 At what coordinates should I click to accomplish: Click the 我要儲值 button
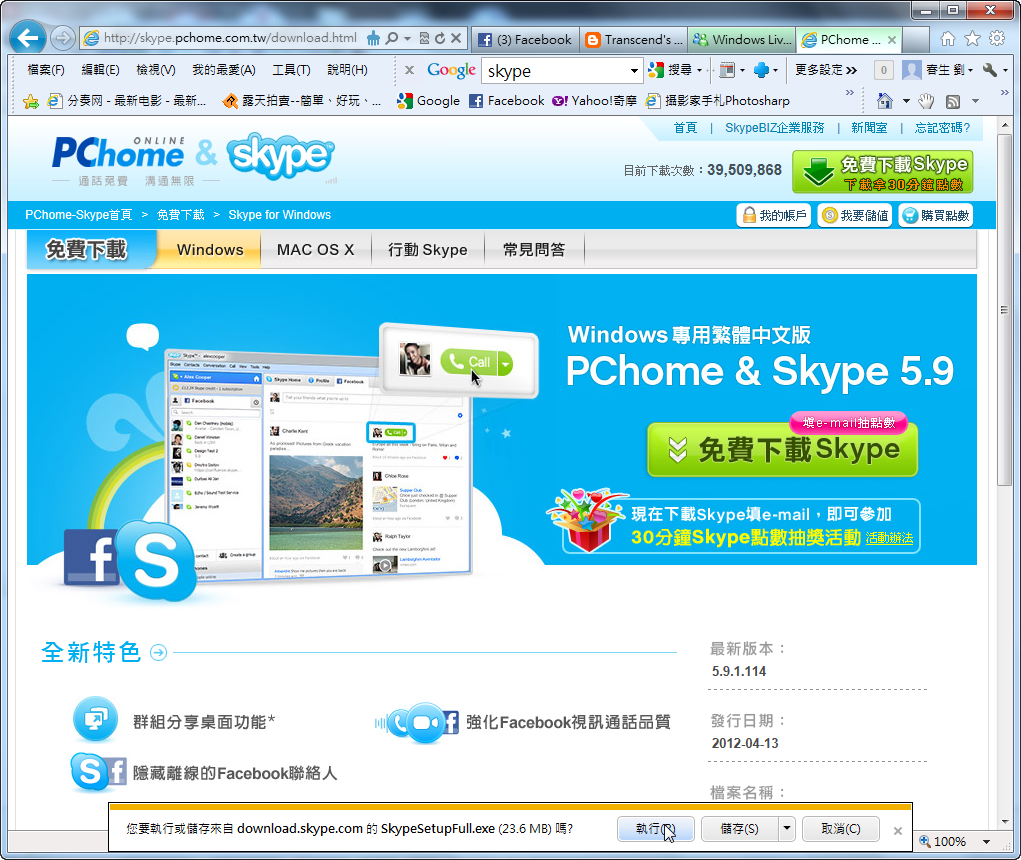[855, 215]
